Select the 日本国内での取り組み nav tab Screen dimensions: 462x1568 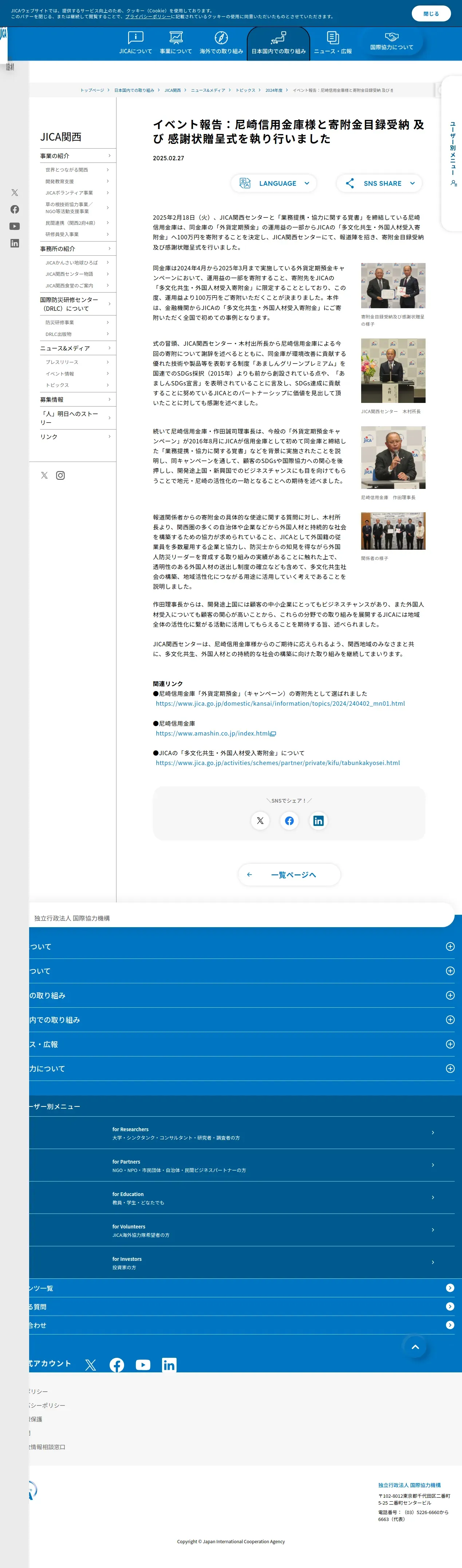click(279, 43)
